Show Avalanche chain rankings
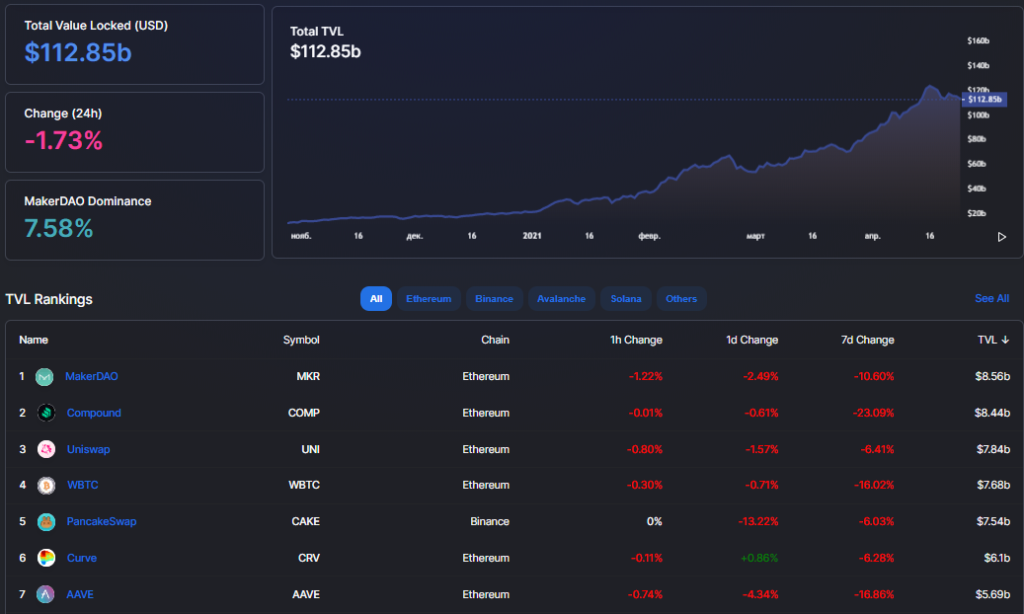Viewport: 1024px width, 614px height. 561,298
